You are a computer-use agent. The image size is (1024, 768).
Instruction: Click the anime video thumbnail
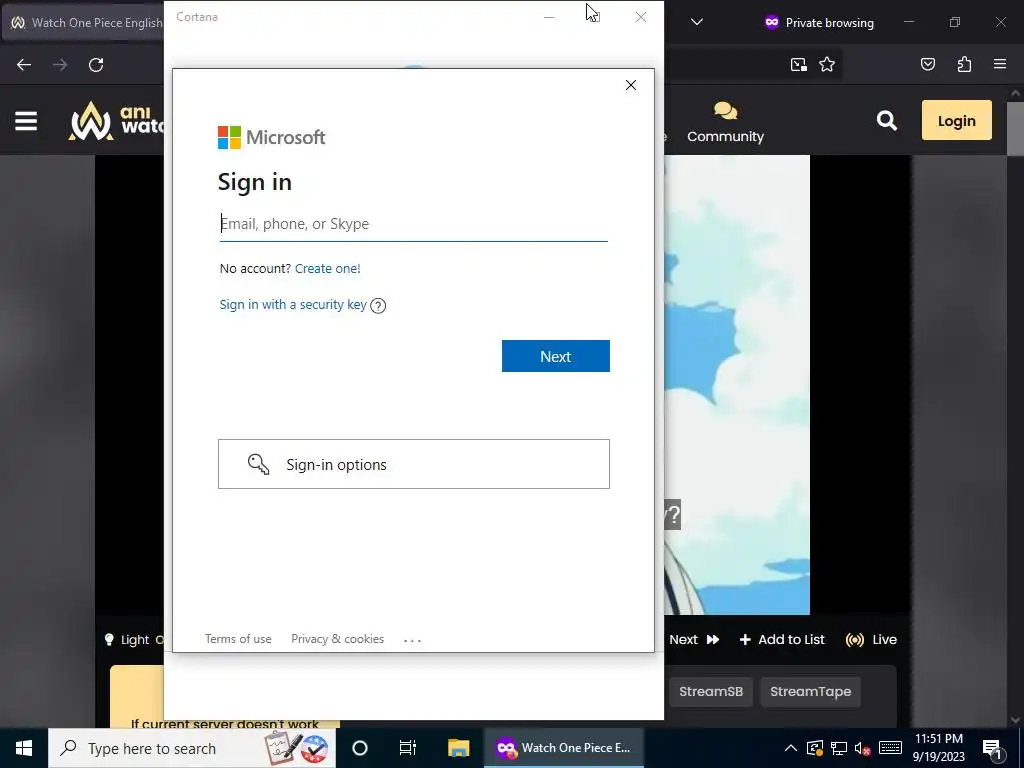point(737,385)
